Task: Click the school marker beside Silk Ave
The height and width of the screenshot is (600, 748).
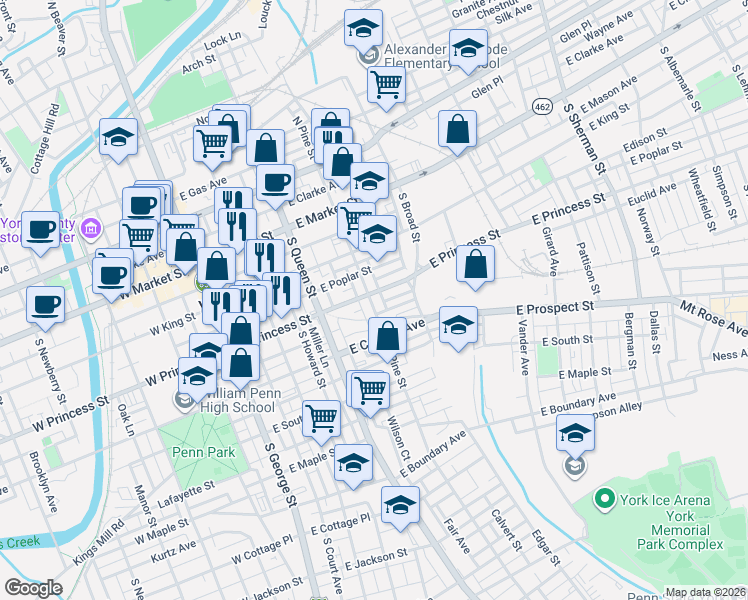Action: (x=468, y=51)
